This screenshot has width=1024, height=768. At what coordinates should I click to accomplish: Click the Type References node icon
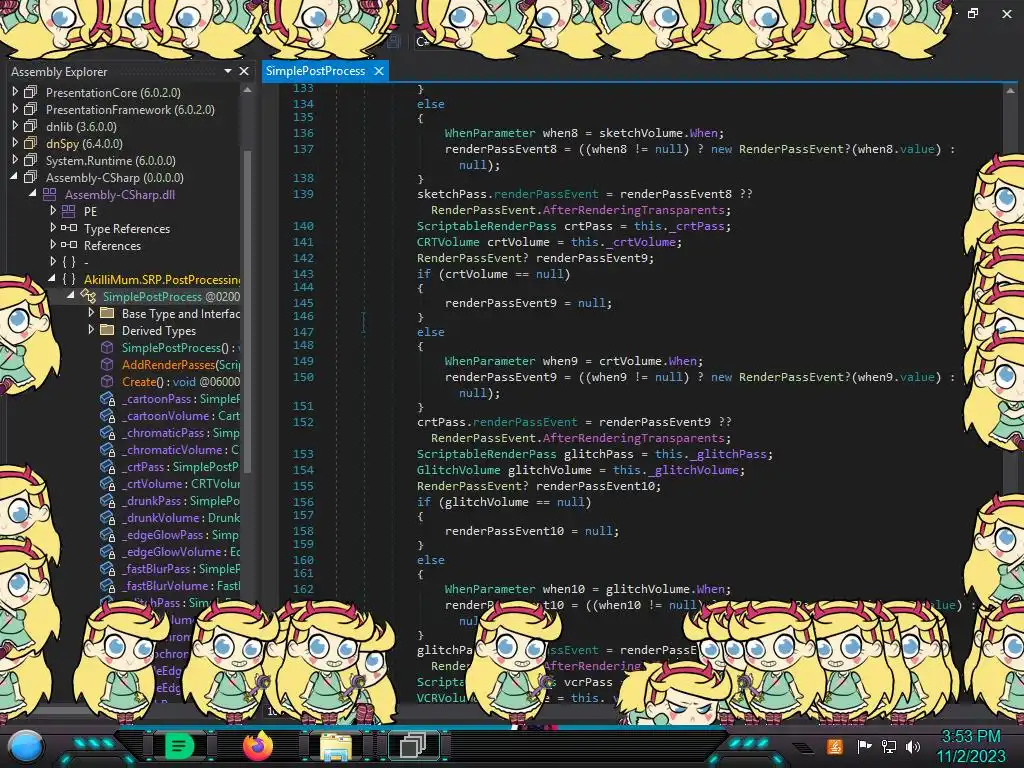click(69, 228)
